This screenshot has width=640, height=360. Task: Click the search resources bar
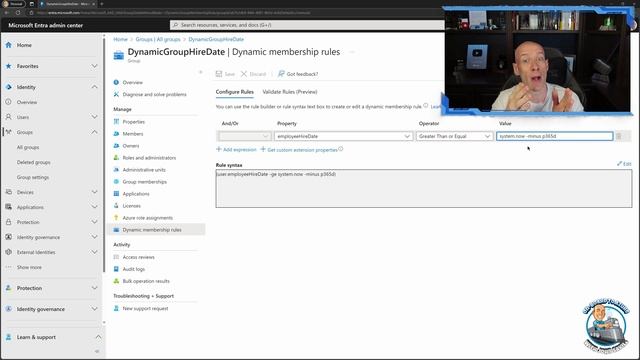[x=307, y=25]
